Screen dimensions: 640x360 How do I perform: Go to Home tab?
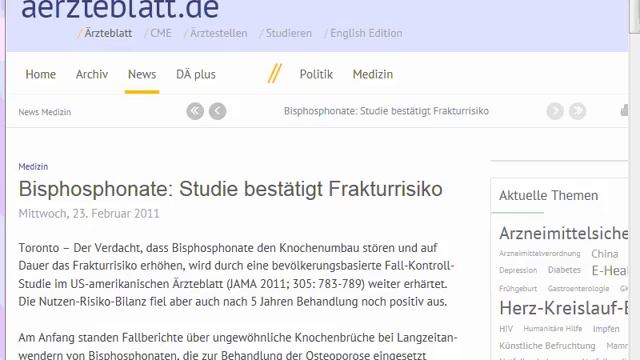tap(40, 74)
